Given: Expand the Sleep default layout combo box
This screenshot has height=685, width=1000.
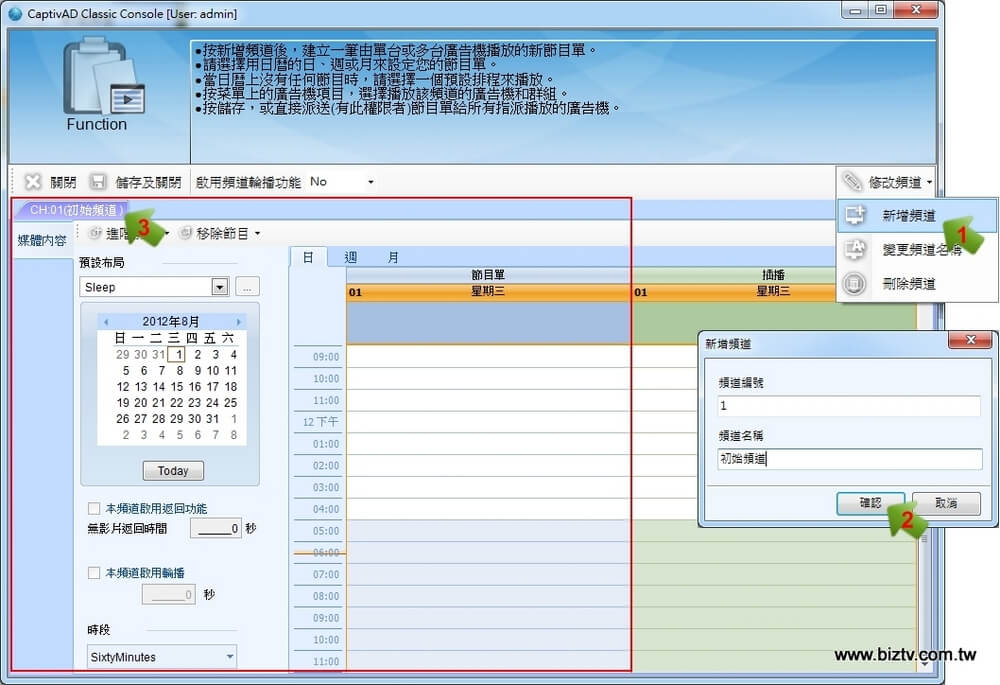Looking at the screenshot, I should (220, 287).
